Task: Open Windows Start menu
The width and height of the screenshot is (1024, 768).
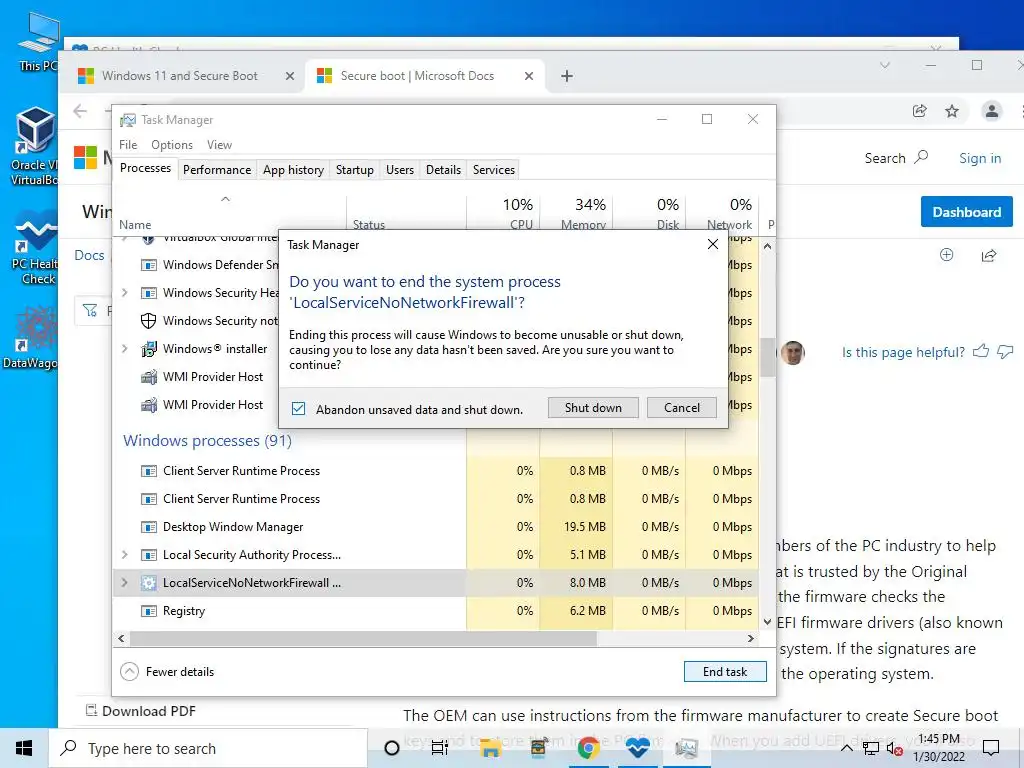Action: 24,748
